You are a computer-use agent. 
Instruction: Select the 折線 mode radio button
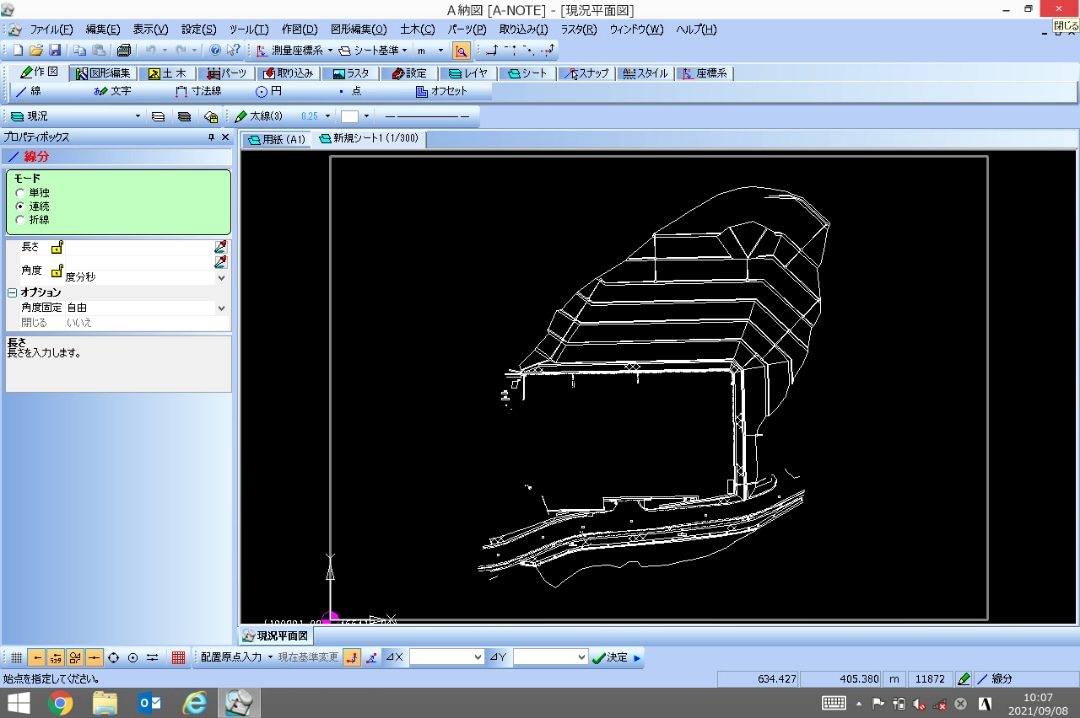coord(20,220)
